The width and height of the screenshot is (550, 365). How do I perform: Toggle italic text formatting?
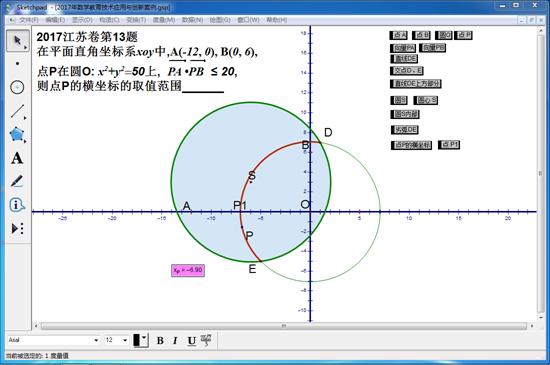click(175, 340)
